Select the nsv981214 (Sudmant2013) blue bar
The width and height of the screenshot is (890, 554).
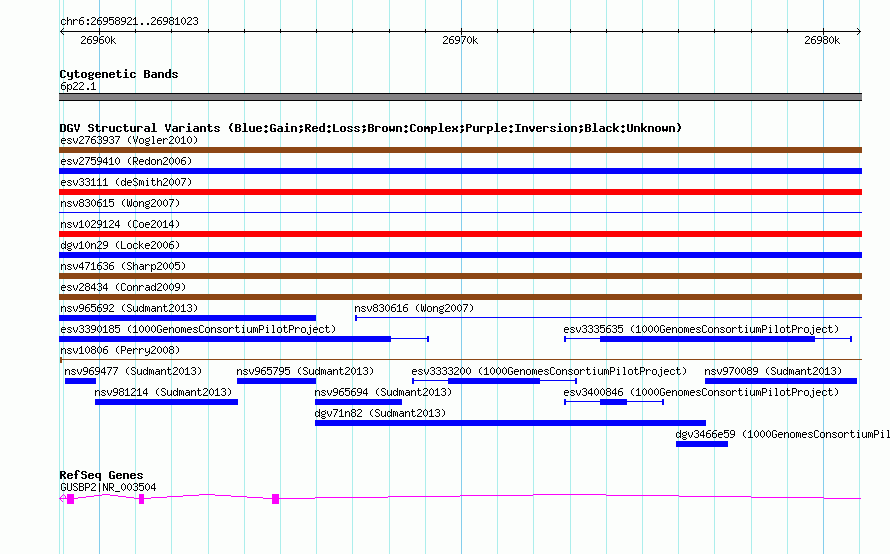point(166,402)
